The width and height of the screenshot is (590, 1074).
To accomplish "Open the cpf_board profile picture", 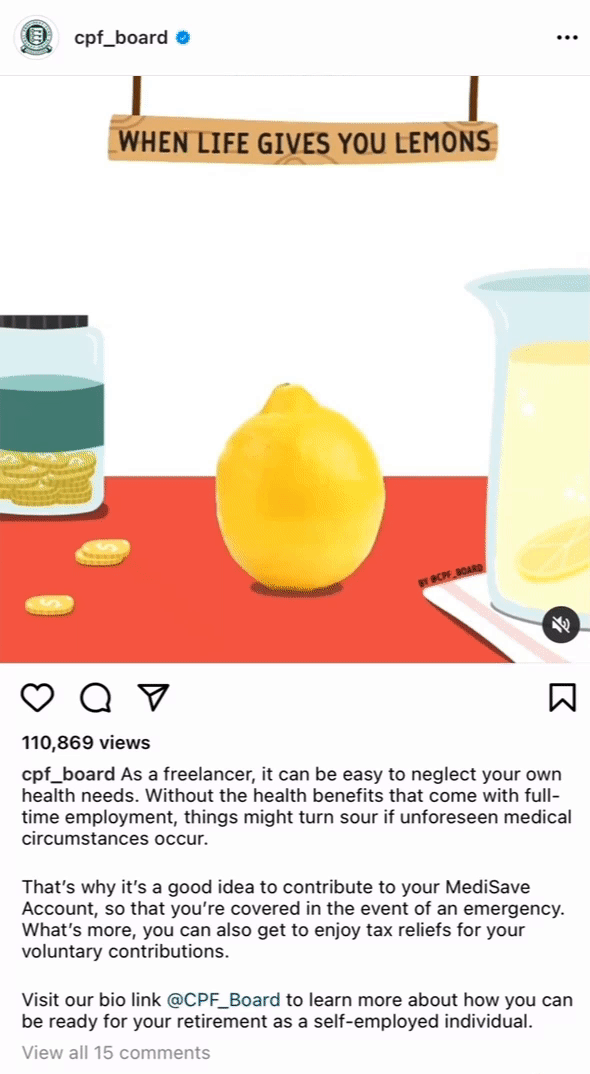I will pos(36,37).
